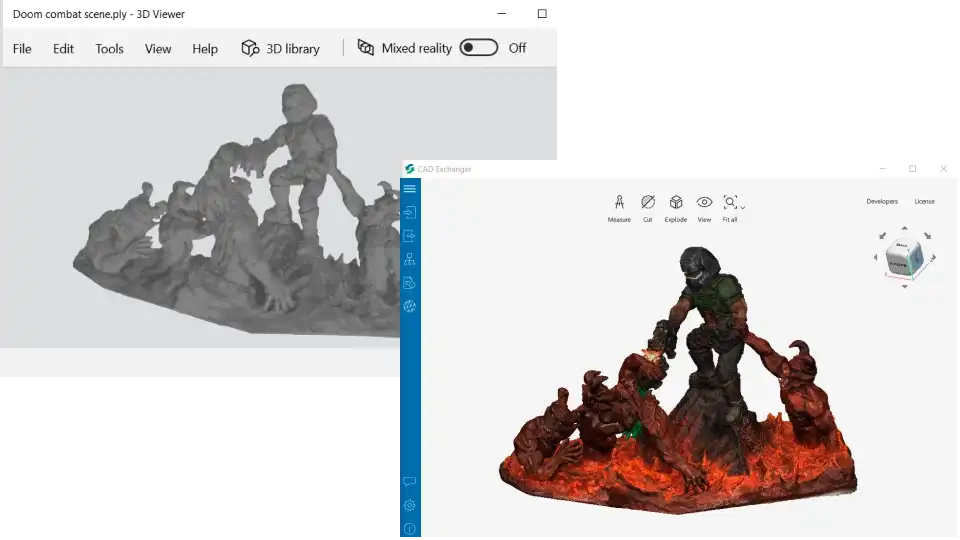Click the Fit all zoom icon
This screenshot has height=540, width=960.
pos(730,202)
